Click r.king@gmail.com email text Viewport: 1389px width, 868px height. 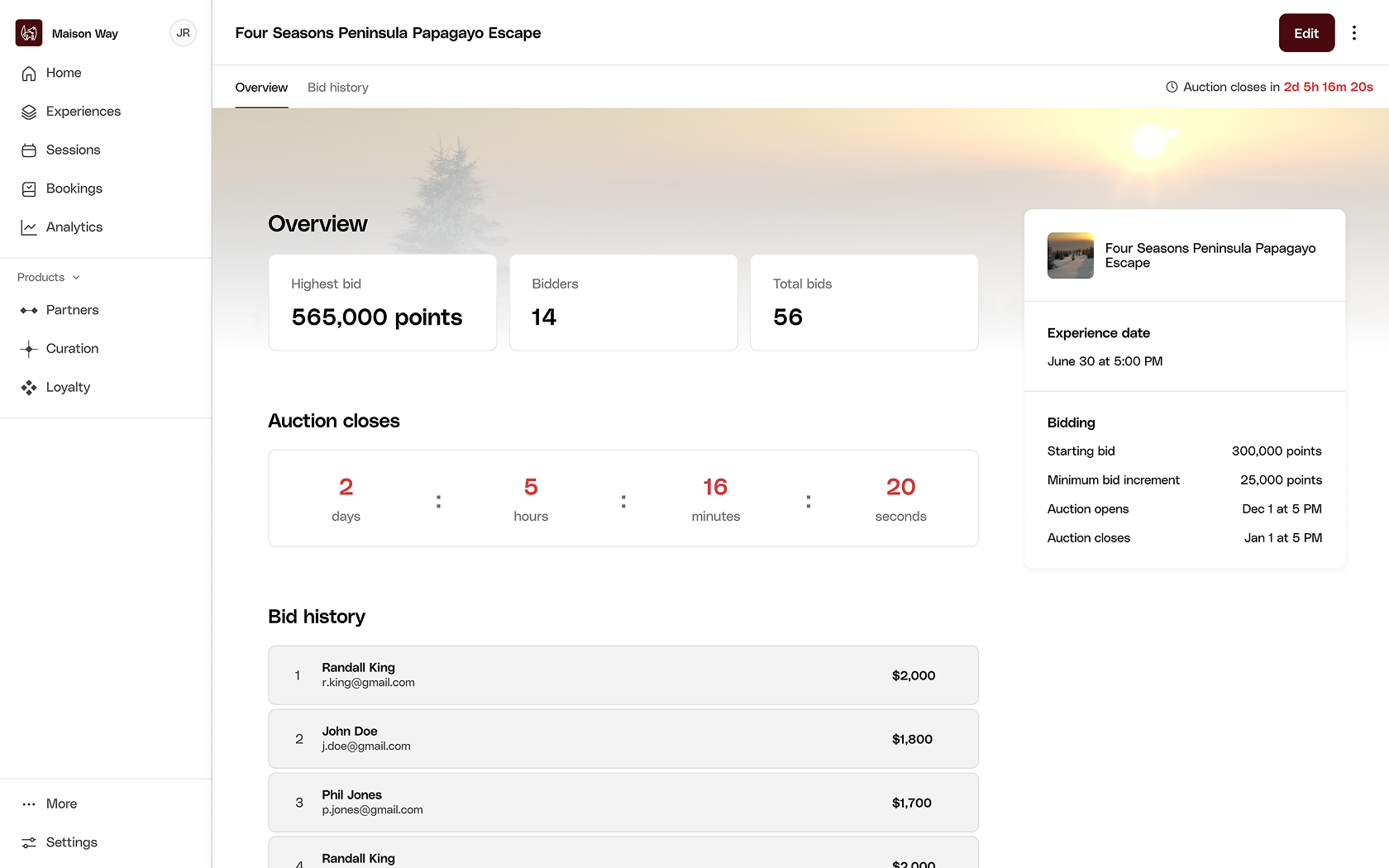(x=368, y=683)
